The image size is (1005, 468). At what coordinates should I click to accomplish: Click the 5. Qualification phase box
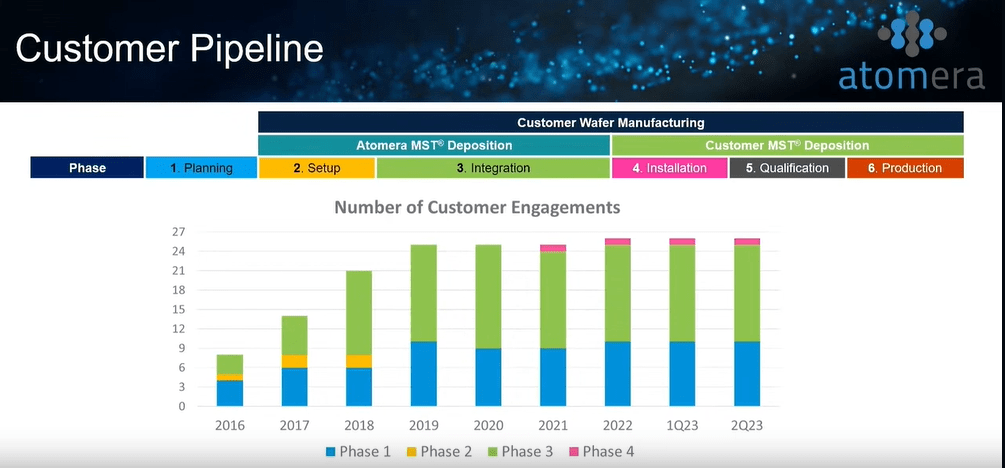[x=787, y=168]
